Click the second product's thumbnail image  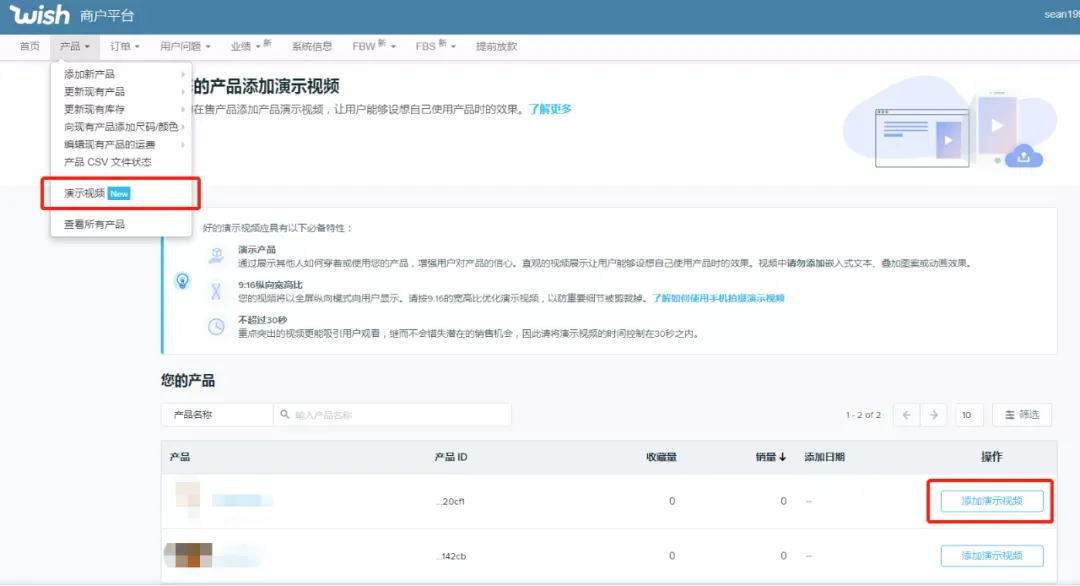(x=188, y=554)
